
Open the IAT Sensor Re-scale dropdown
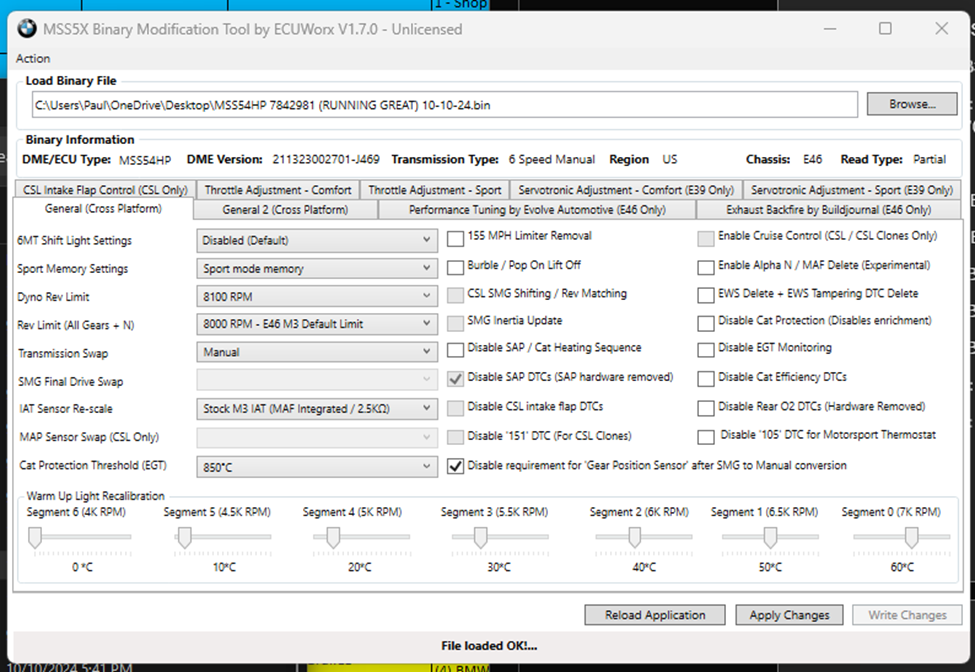[317, 408]
